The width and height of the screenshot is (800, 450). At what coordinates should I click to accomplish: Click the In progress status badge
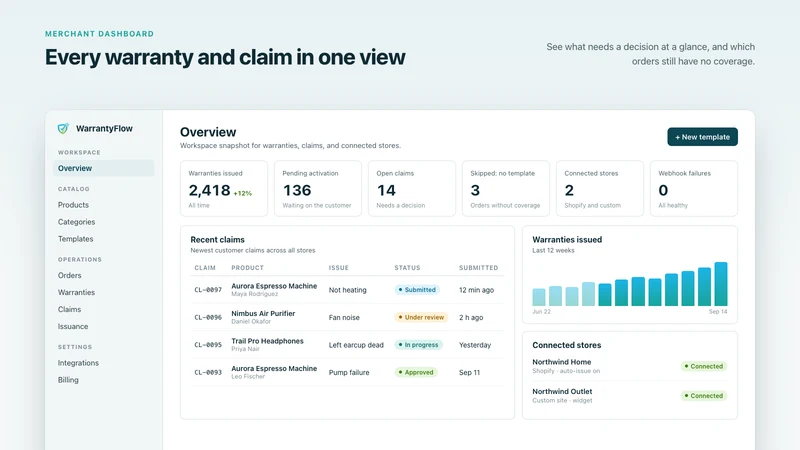coord(418,345)
